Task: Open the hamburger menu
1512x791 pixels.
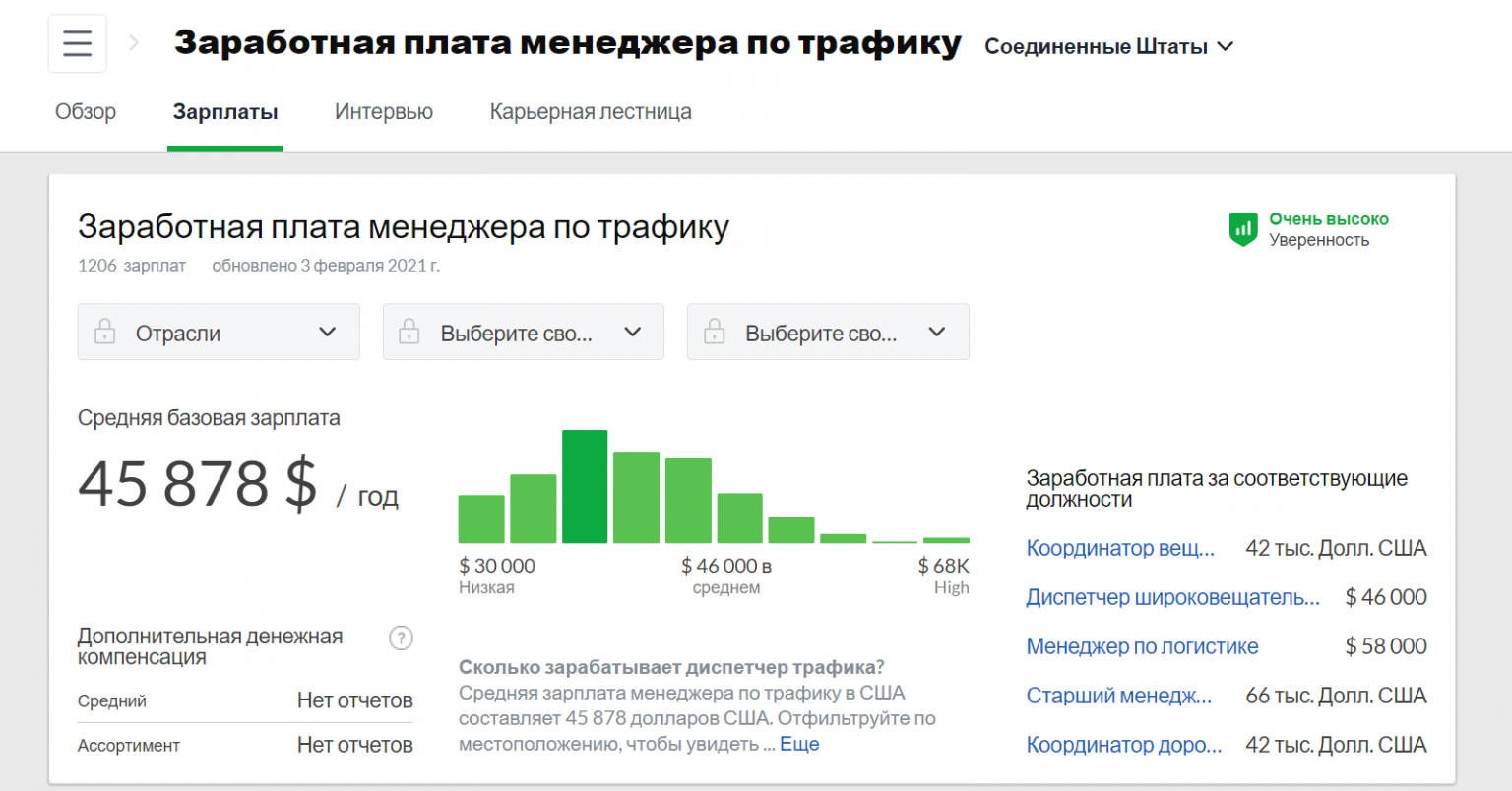Action: pyautogui.click(x=77, y=44)
